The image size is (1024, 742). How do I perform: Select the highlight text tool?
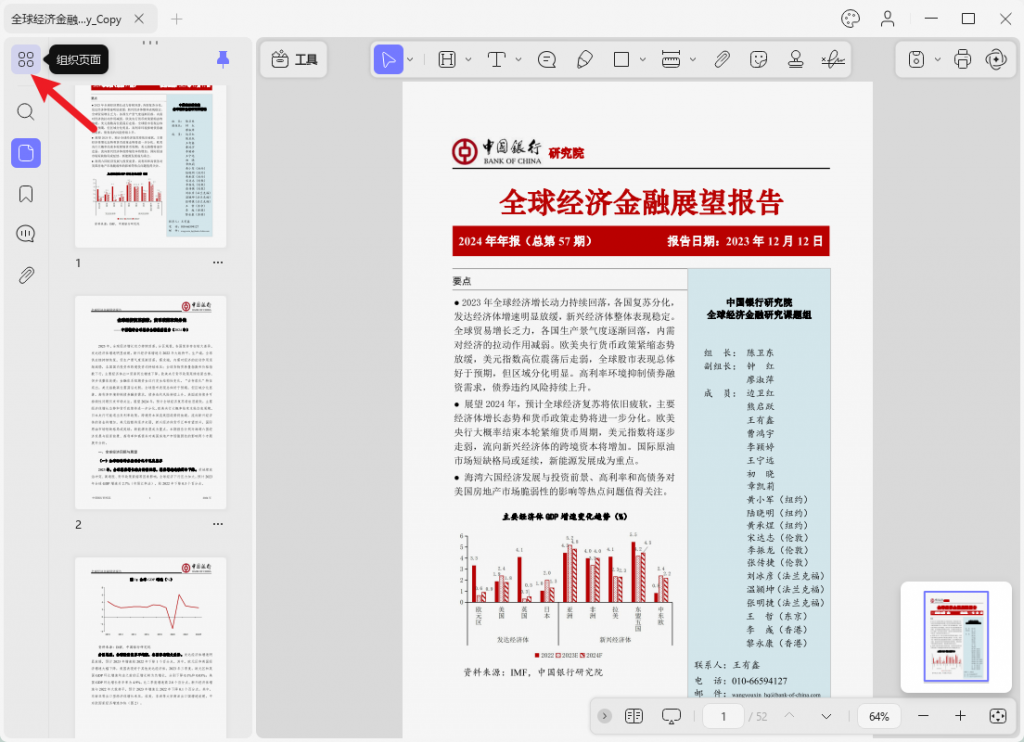coord(447,59)
